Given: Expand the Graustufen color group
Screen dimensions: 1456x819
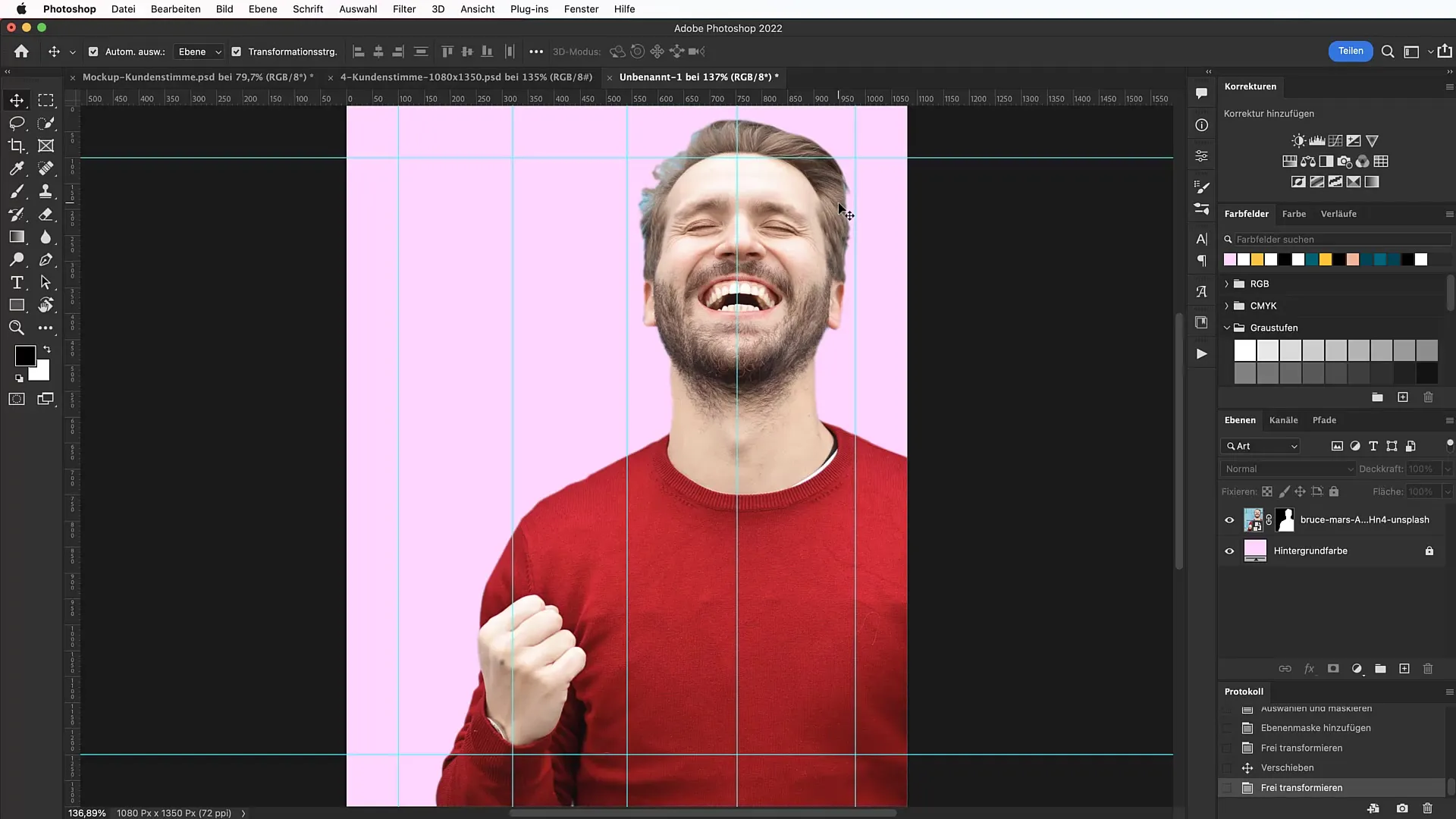Looking at the screenshot, I should click(1226, 327).
